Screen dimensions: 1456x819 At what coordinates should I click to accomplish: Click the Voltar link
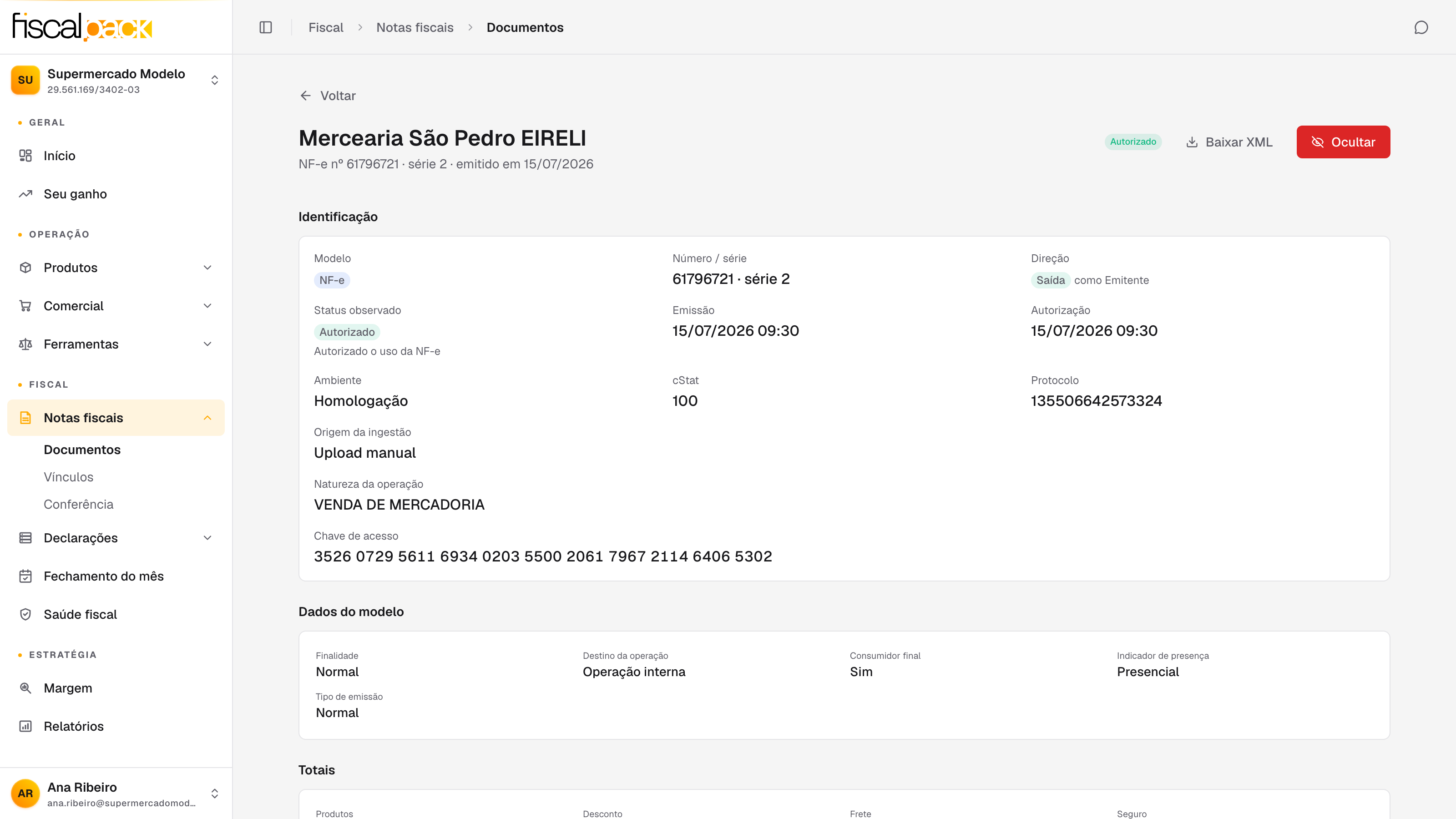[x=328, y=96]
